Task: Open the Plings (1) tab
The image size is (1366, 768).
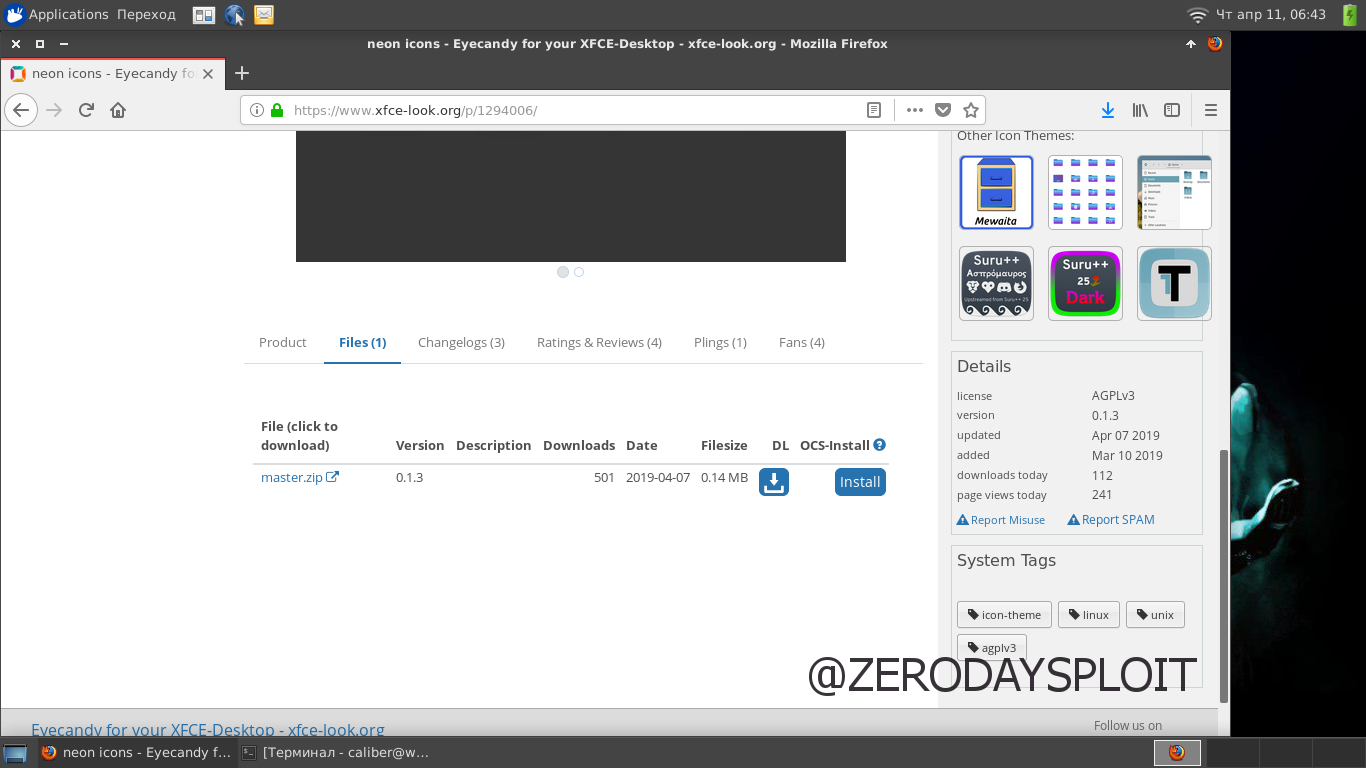Action: (x=720, y=342)
